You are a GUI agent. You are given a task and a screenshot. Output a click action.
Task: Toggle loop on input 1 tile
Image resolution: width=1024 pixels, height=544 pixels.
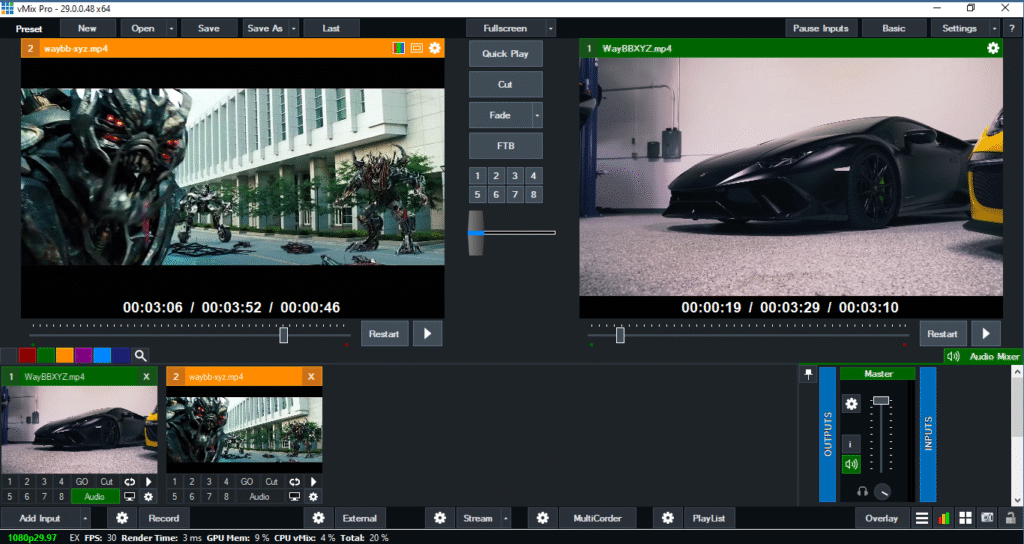pos(129,481)
